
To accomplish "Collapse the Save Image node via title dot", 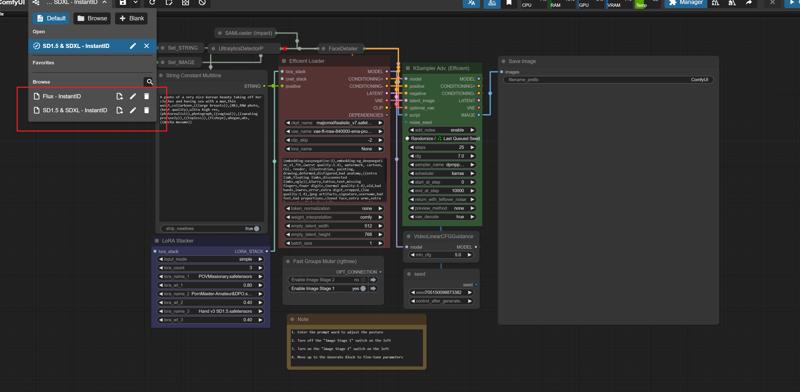I will tap(503, 61).
